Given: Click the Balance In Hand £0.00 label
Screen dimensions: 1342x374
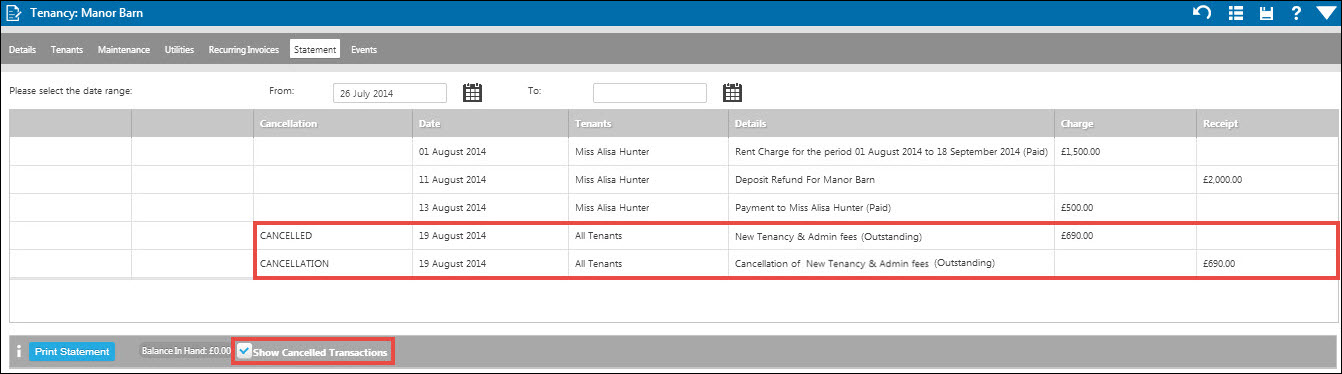Looking at the screenshot, I should point(186,352).
